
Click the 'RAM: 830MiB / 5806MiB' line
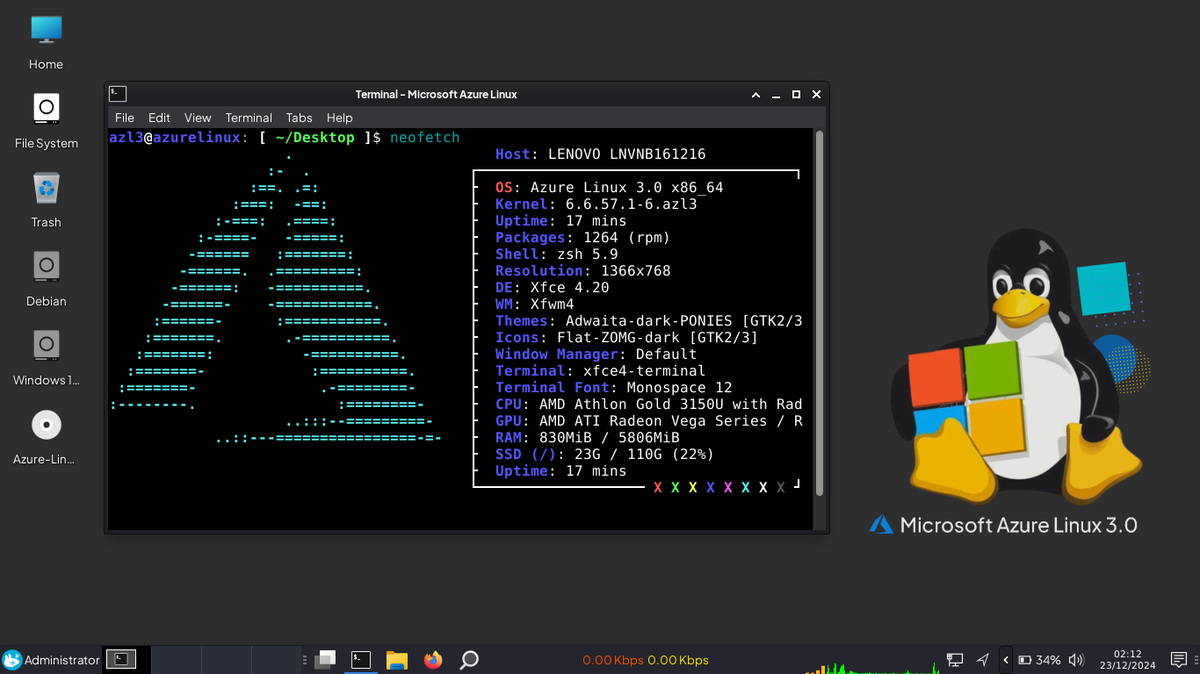[587, 437]
